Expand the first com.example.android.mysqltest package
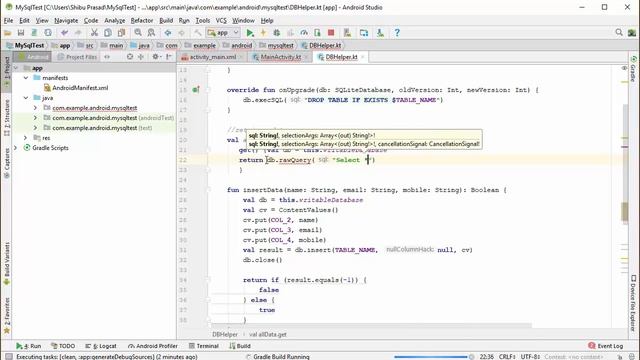 (x=35, y=108)
